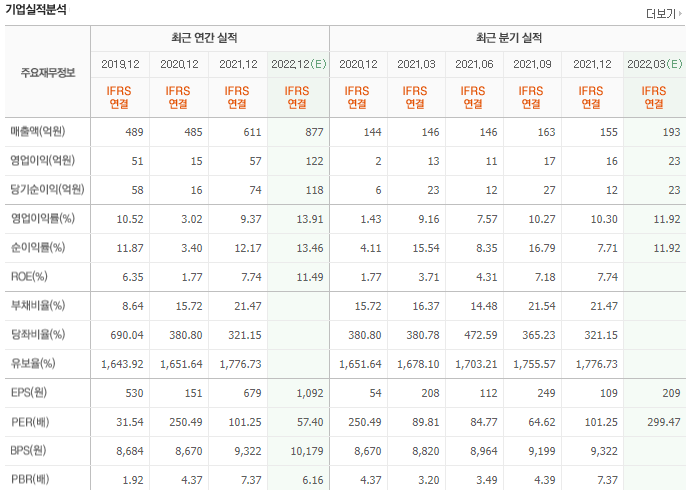
Task: Select ROE value 11.49
Action: (310, 277)
